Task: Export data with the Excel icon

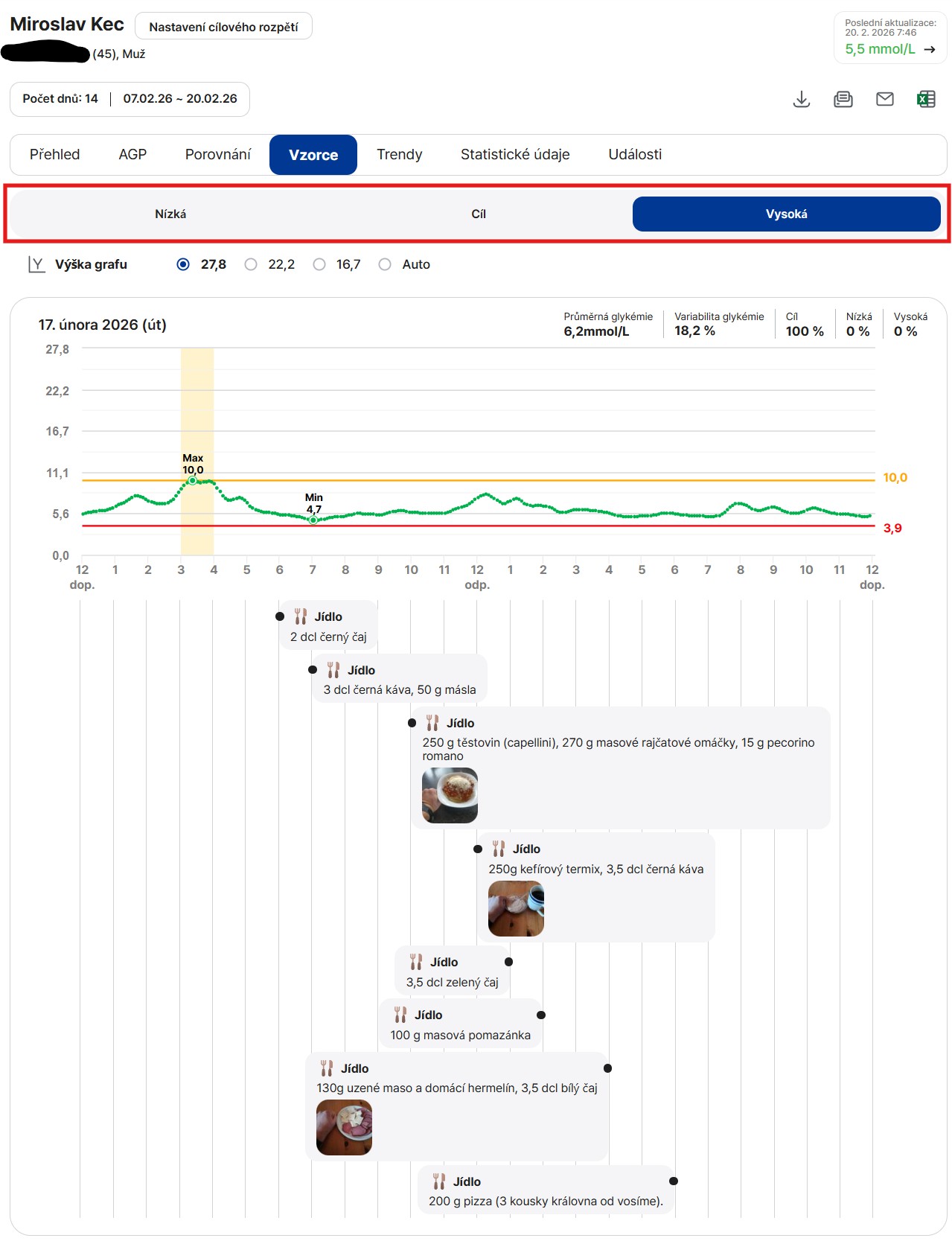Action: click(926, 99)
